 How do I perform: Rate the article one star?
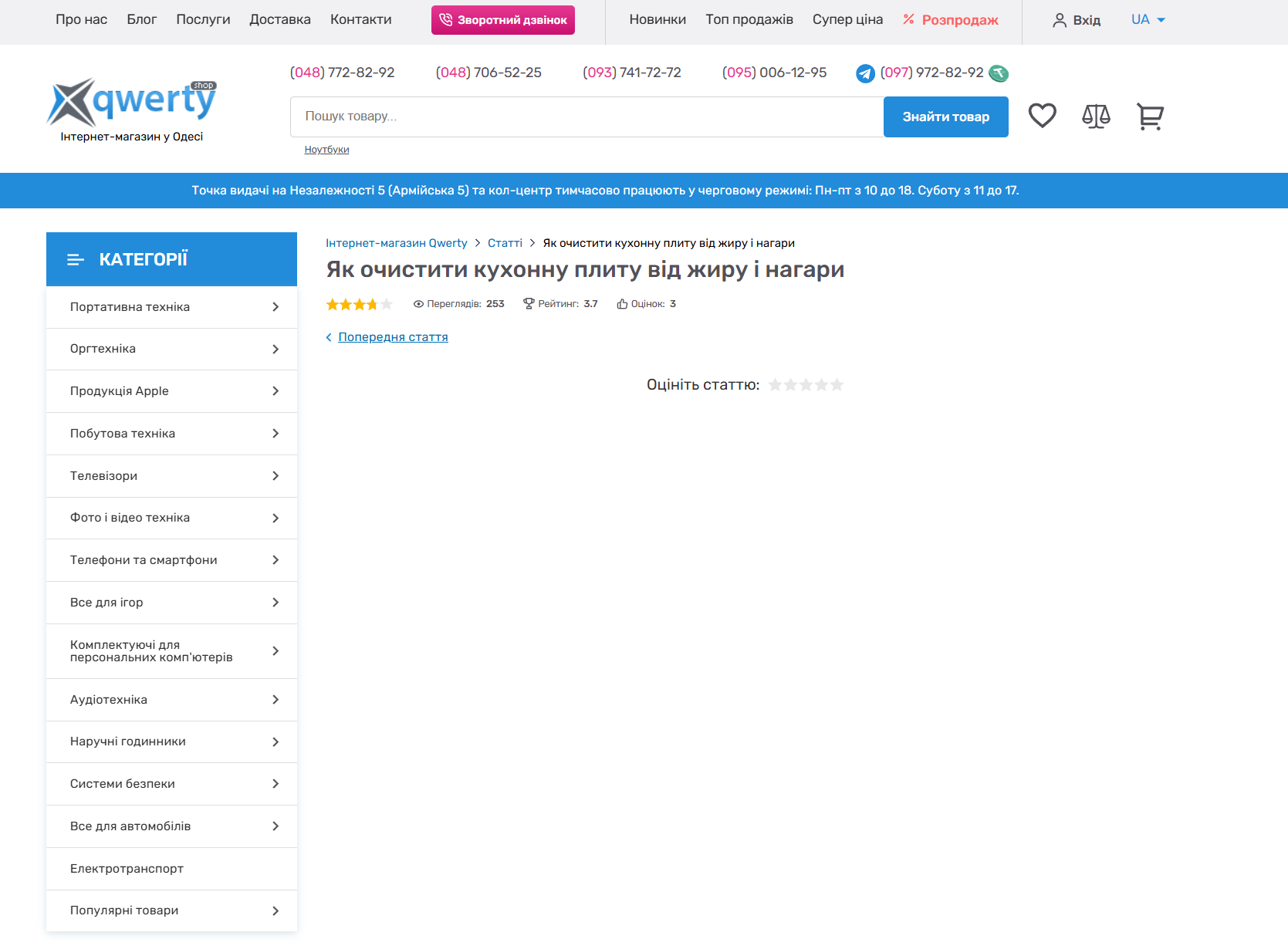pos(776,385)
